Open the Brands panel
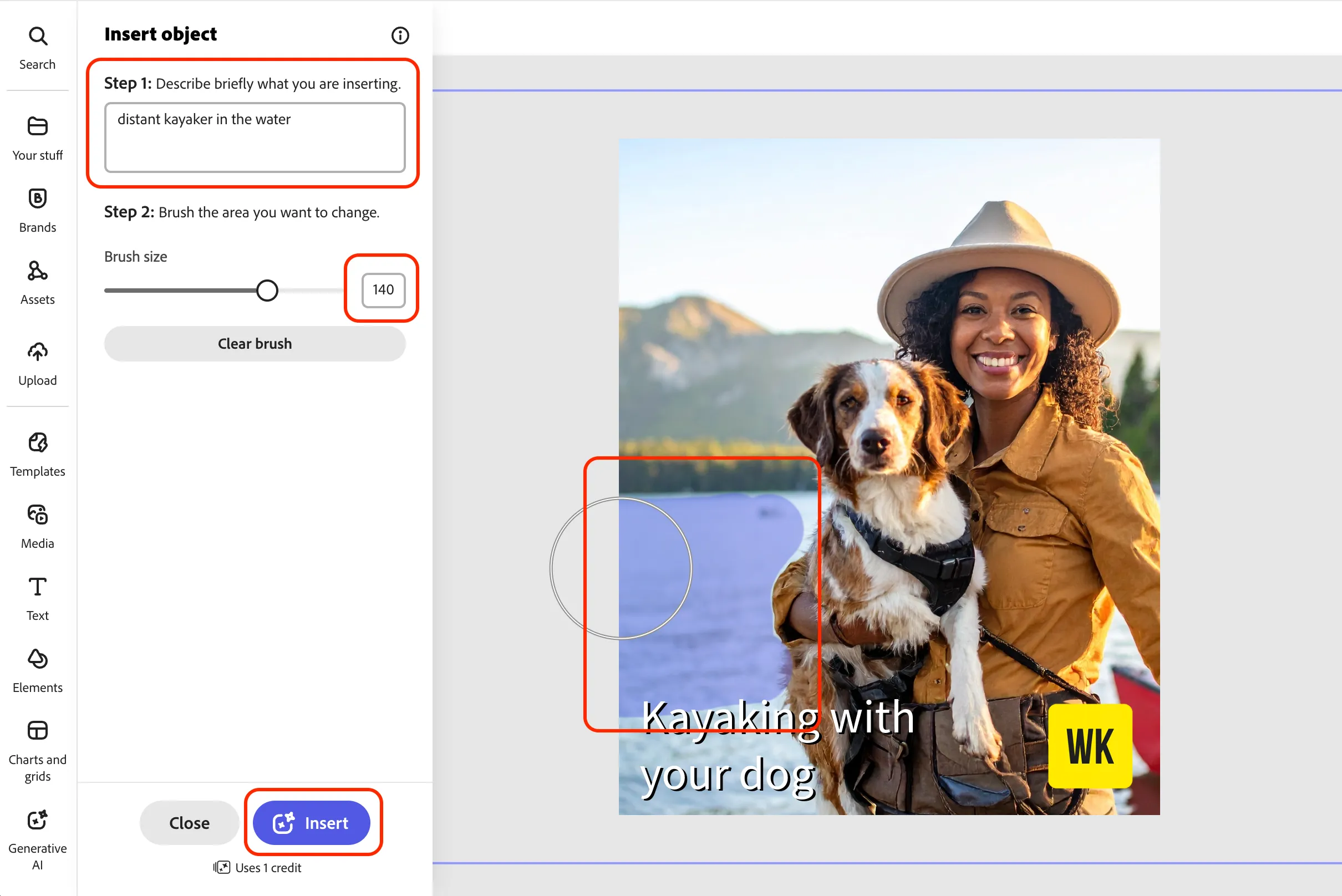The width and height of the screenshot is (1342, 896). click(x=38, y=210)
